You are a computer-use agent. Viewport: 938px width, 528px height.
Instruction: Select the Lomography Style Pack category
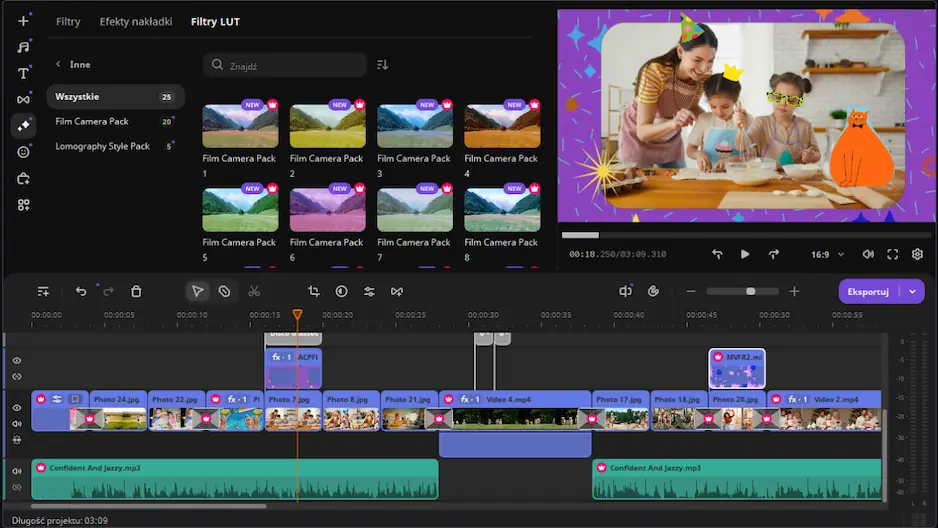102,146
